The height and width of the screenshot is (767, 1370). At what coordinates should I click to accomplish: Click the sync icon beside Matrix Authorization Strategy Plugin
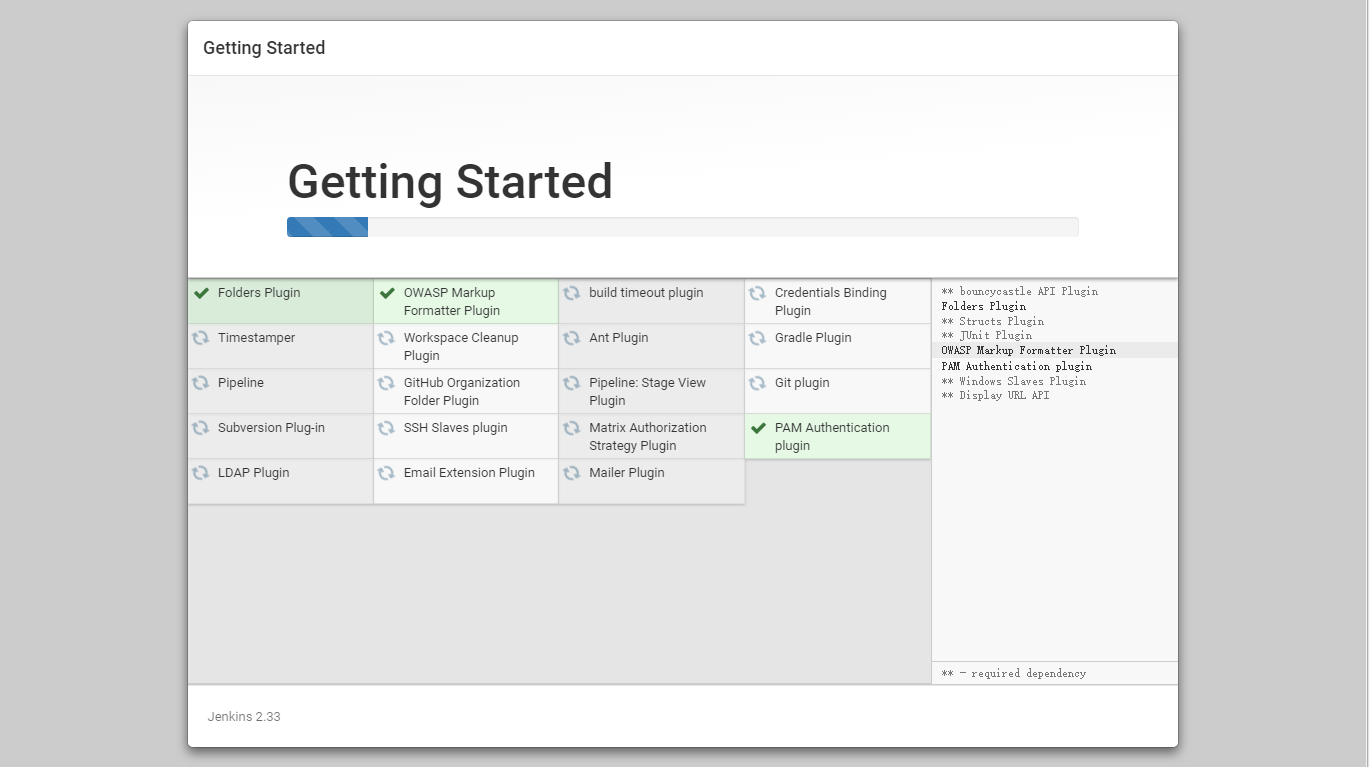(x=572, y=428)
